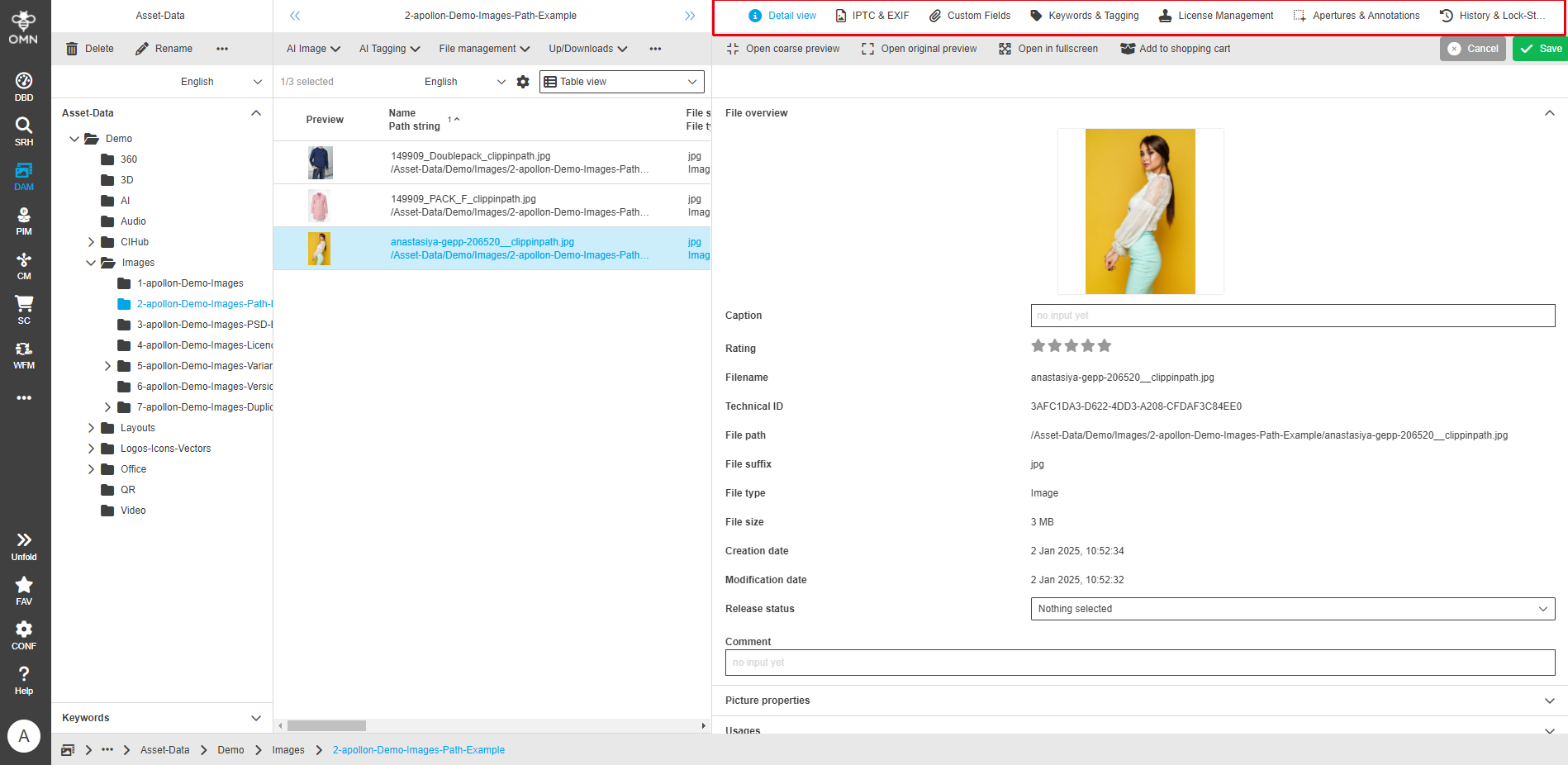Click the shopping cart SC icon
Viewport: 1568px width, 765px height.
[x=24, y=310]
